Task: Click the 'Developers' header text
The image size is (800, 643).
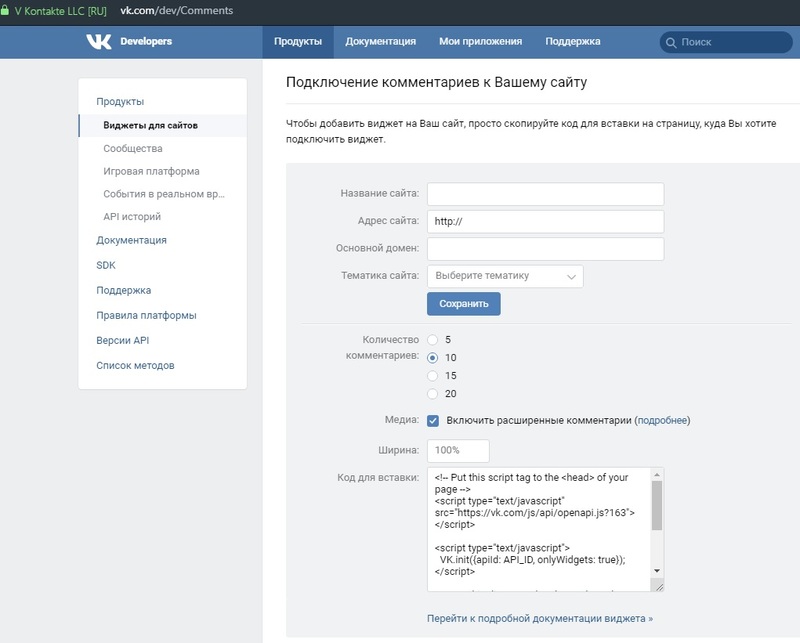Action: pyautogui.click(x=146, y=41)
